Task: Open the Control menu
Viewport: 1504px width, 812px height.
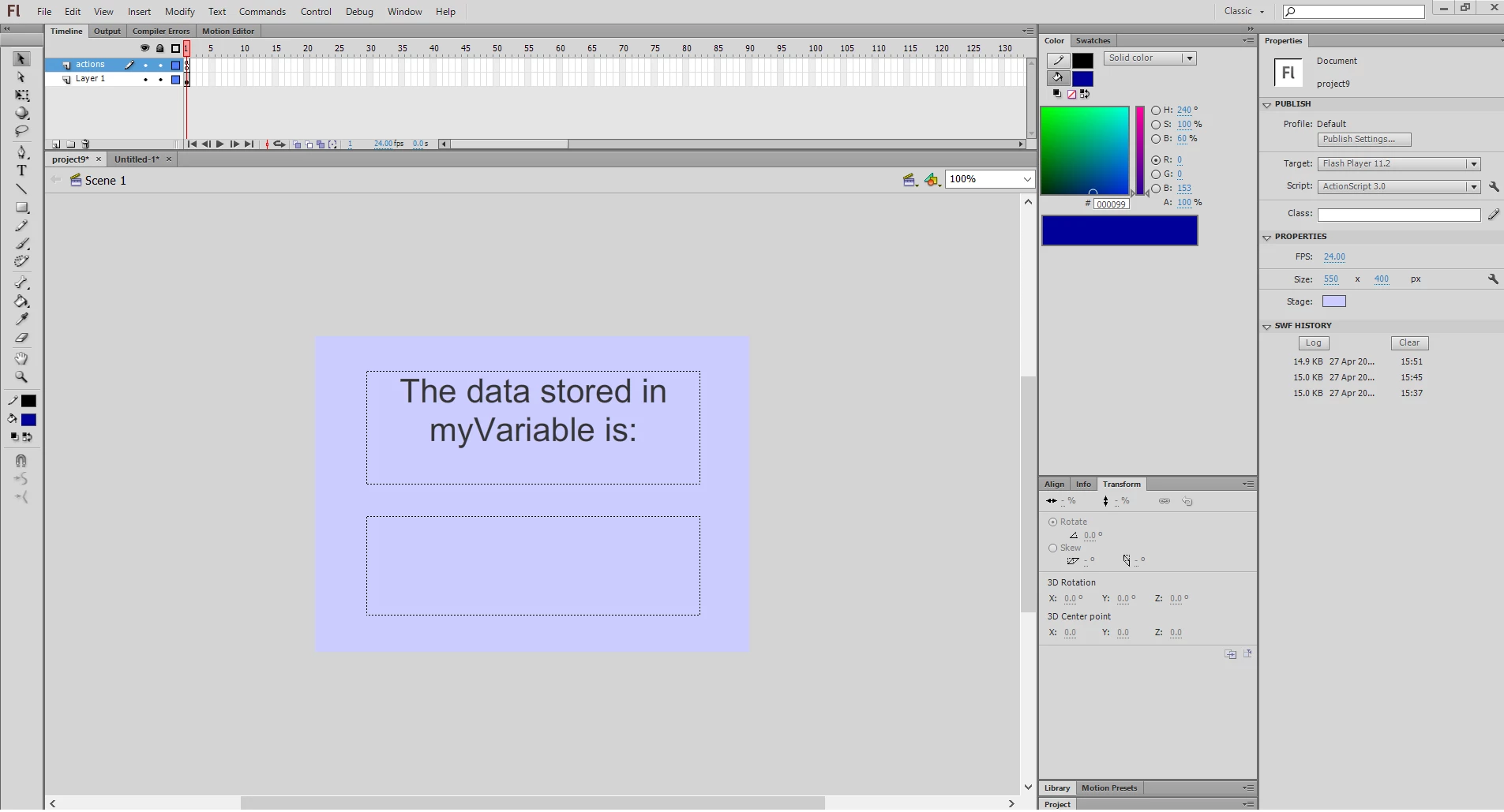Action: pyautogui.click(x=316, y=12)
